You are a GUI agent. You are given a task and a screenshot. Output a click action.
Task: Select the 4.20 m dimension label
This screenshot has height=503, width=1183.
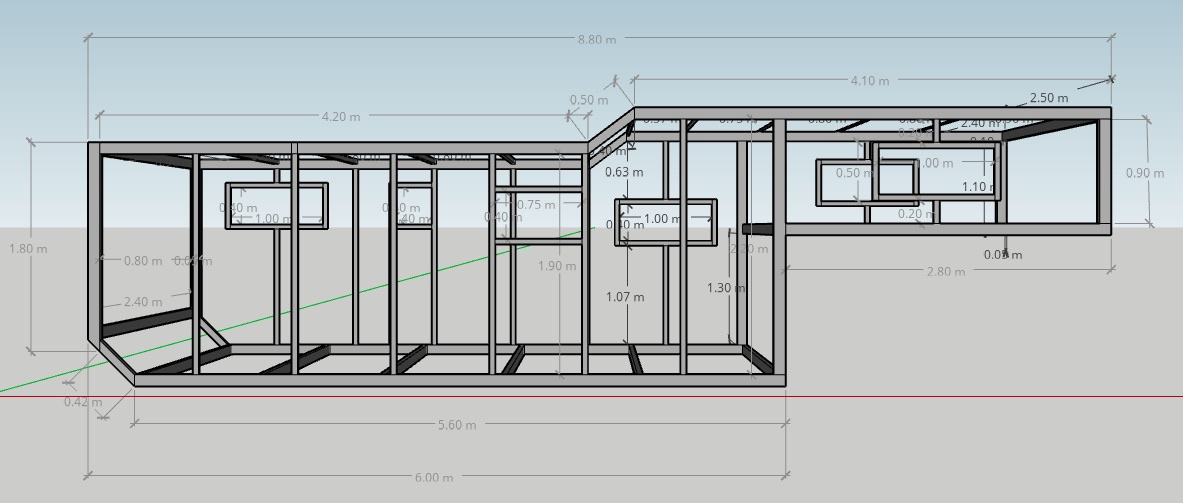tap(340, 117)
